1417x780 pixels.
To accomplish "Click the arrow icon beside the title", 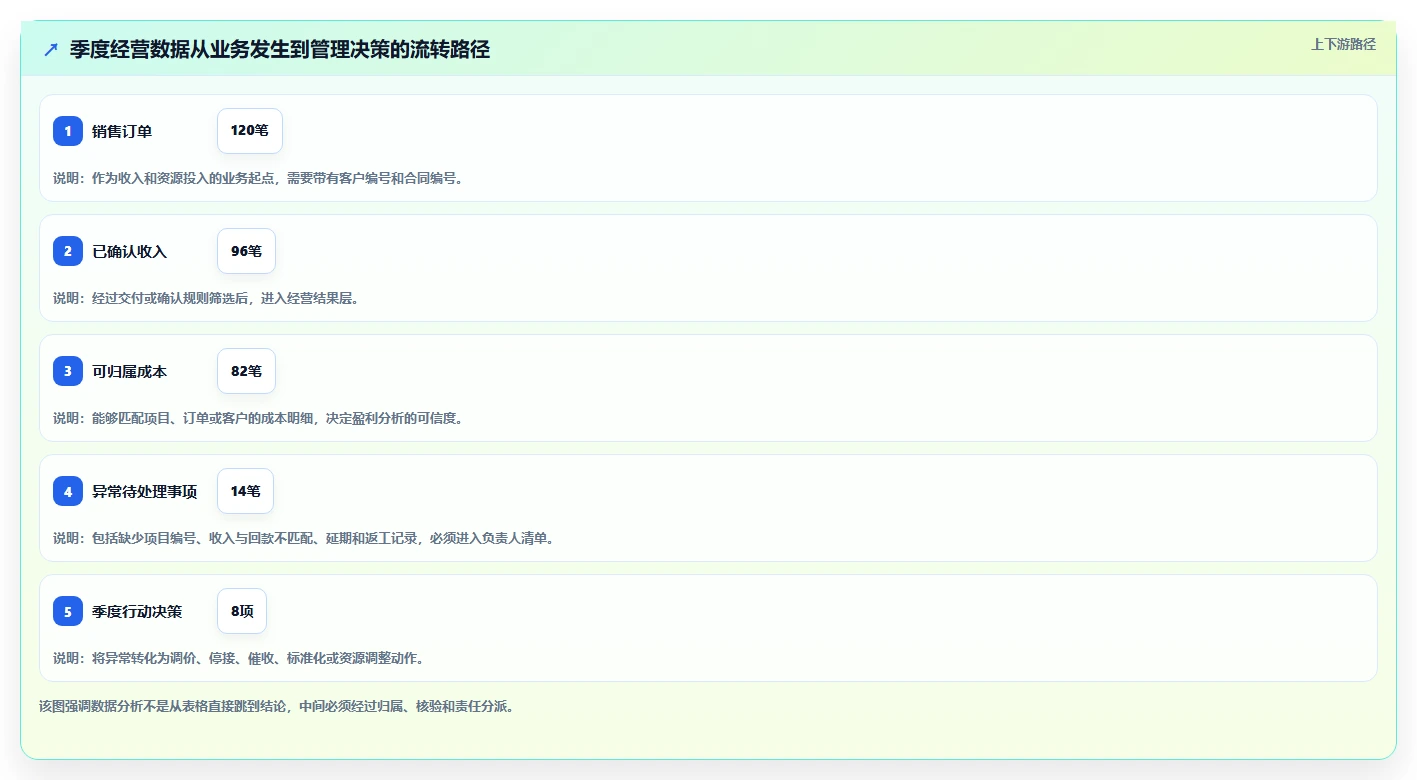I will (51, 50).
